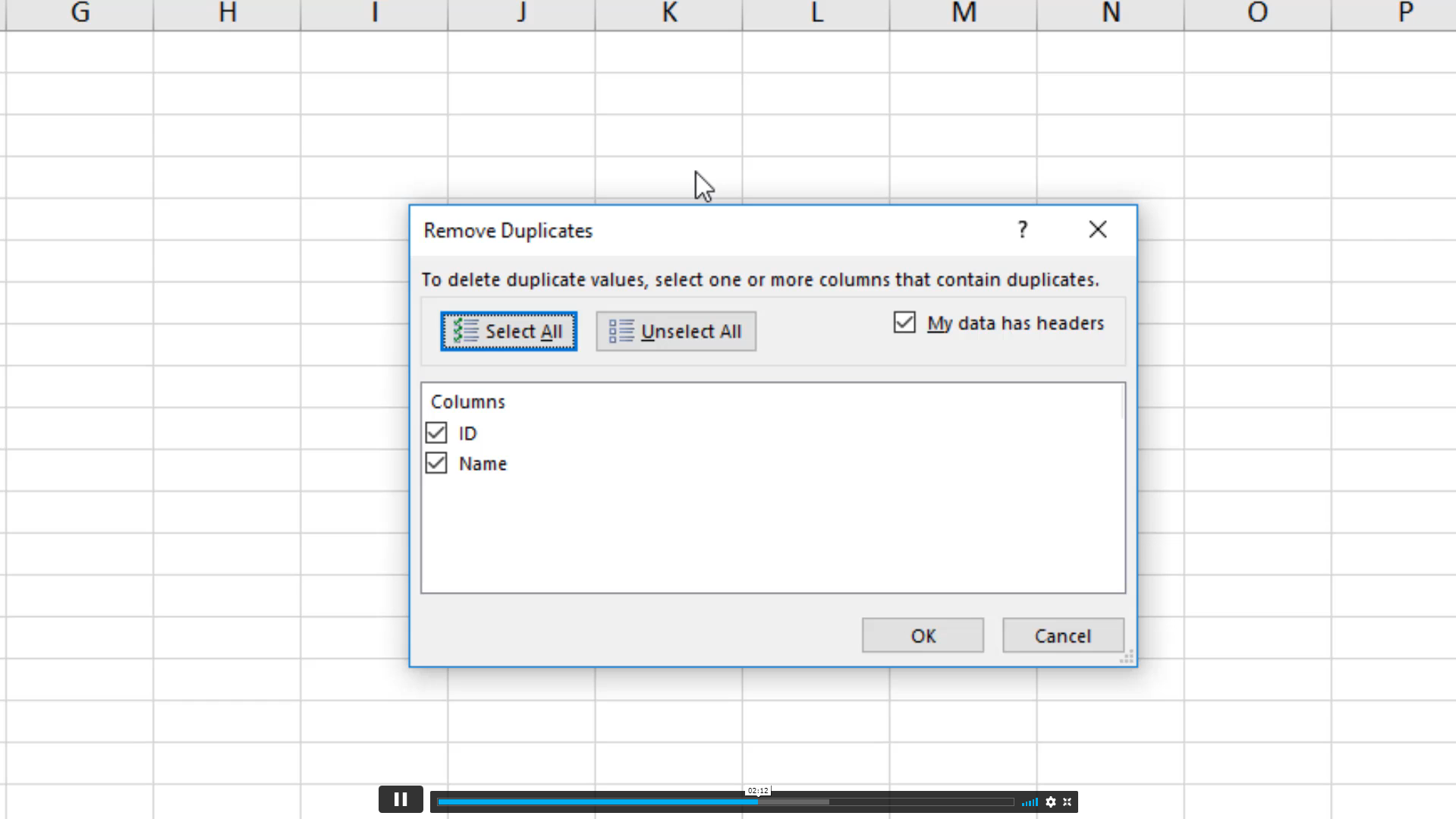This screenshot has height=819, width=1456.
Task: Open dialog help question mark
Action: coord(1022,229)
